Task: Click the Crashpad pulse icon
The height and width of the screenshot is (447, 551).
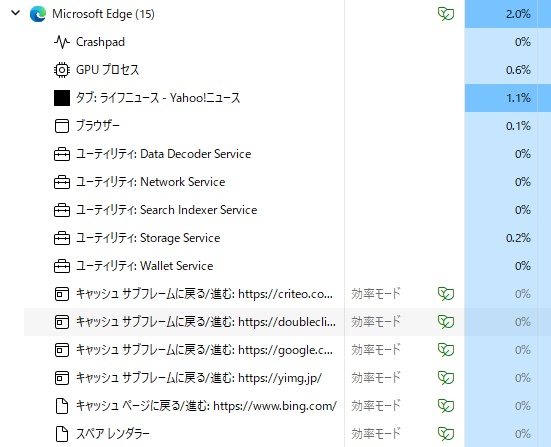Action: click(x=61, y=42)
